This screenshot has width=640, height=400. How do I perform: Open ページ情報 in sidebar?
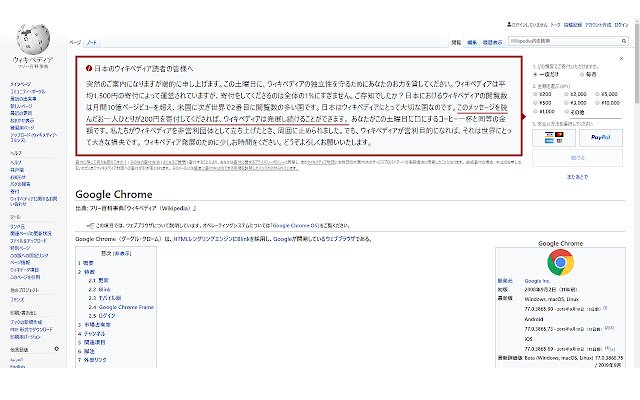tap(20, 262)
